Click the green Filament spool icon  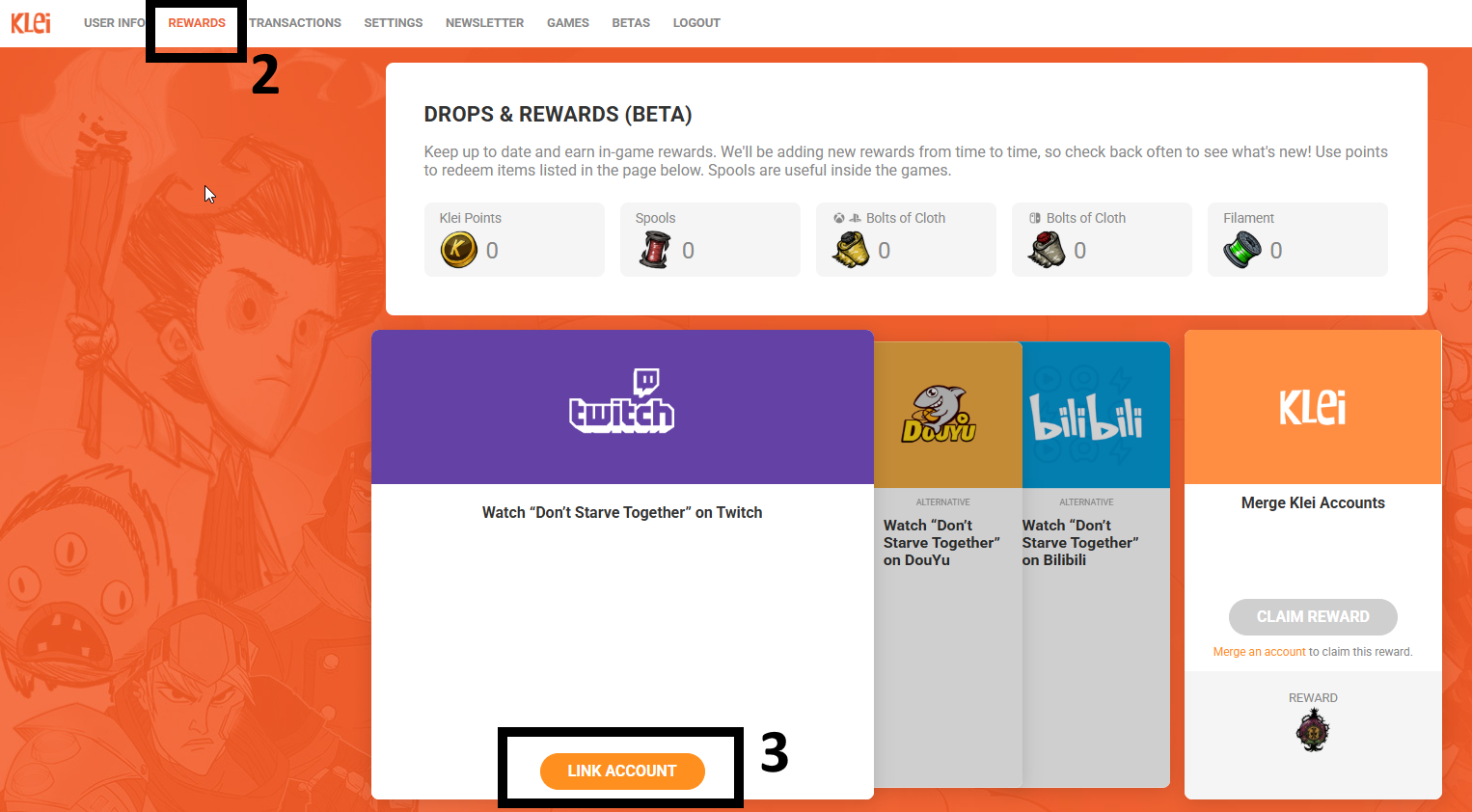click(x=1242, y=251)
